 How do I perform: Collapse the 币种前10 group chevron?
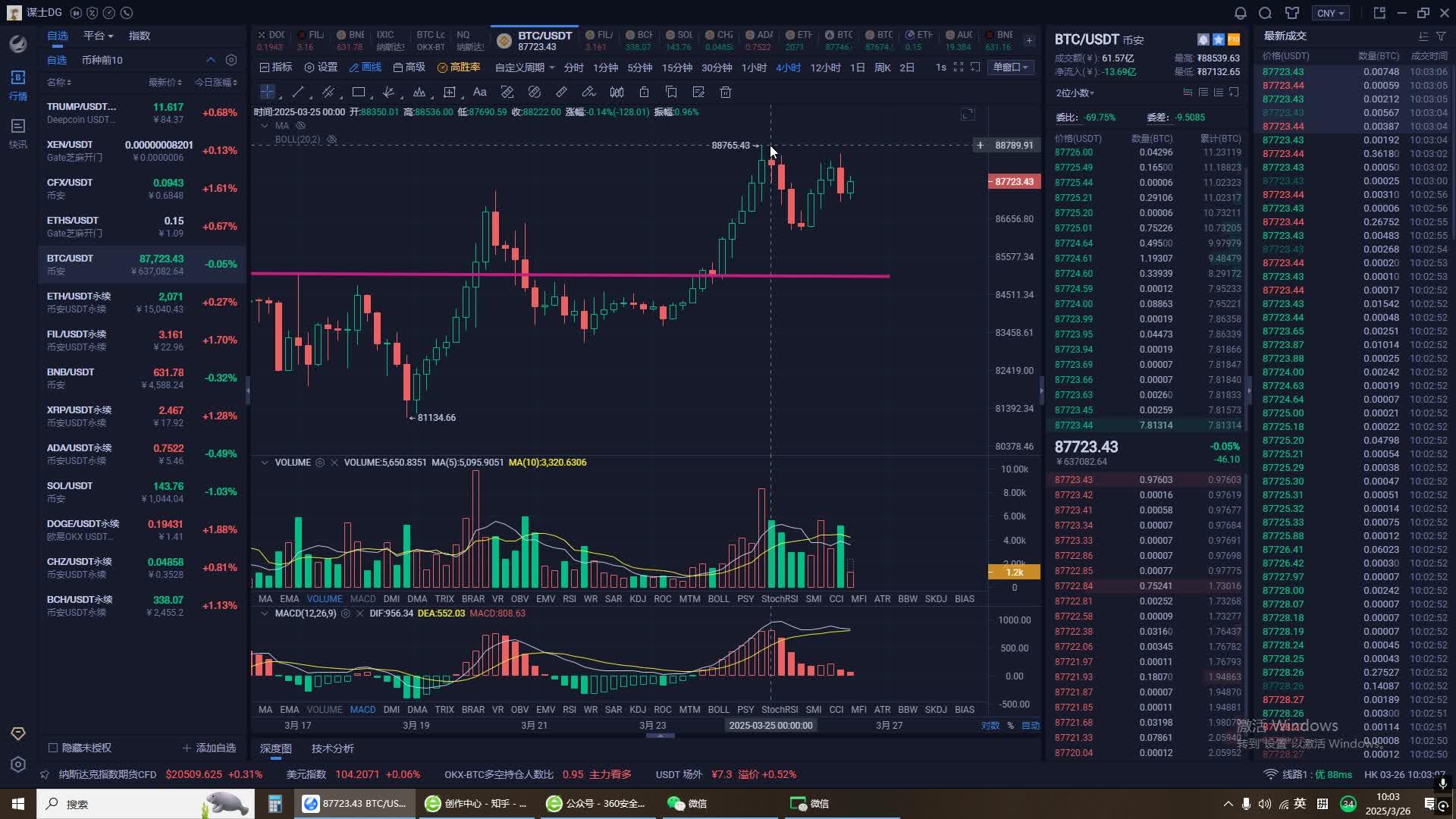[x=210, y=60]
